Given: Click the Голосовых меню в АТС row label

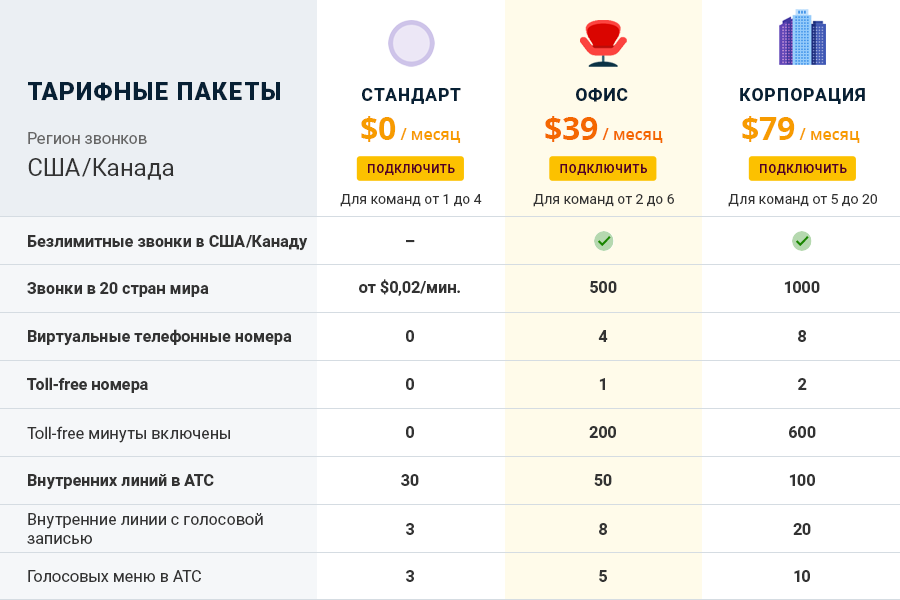Looking at the screenshot, I should coord(114,577).
